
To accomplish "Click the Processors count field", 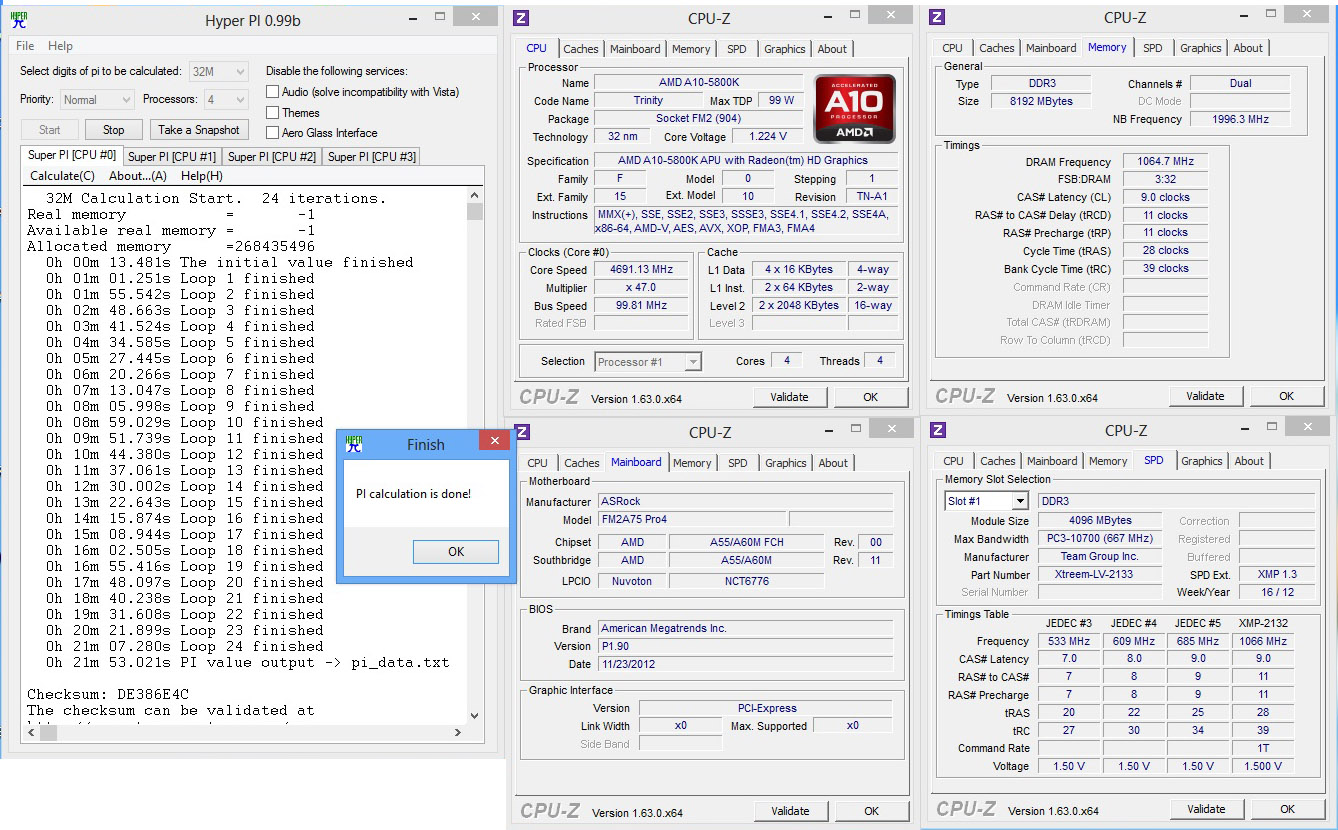I will pyautogui.click(x=226, y=100).
